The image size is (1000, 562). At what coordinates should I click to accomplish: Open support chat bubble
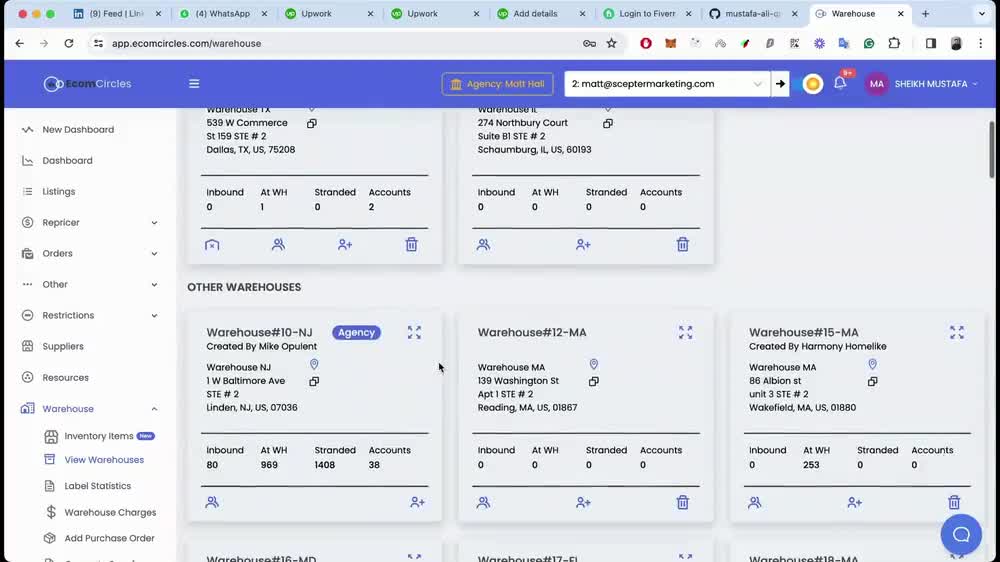pos(961,535)
